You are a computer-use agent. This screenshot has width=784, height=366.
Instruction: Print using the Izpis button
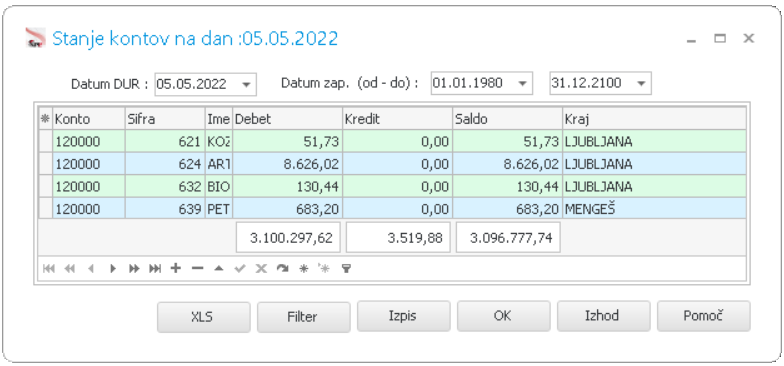point(404,316)
